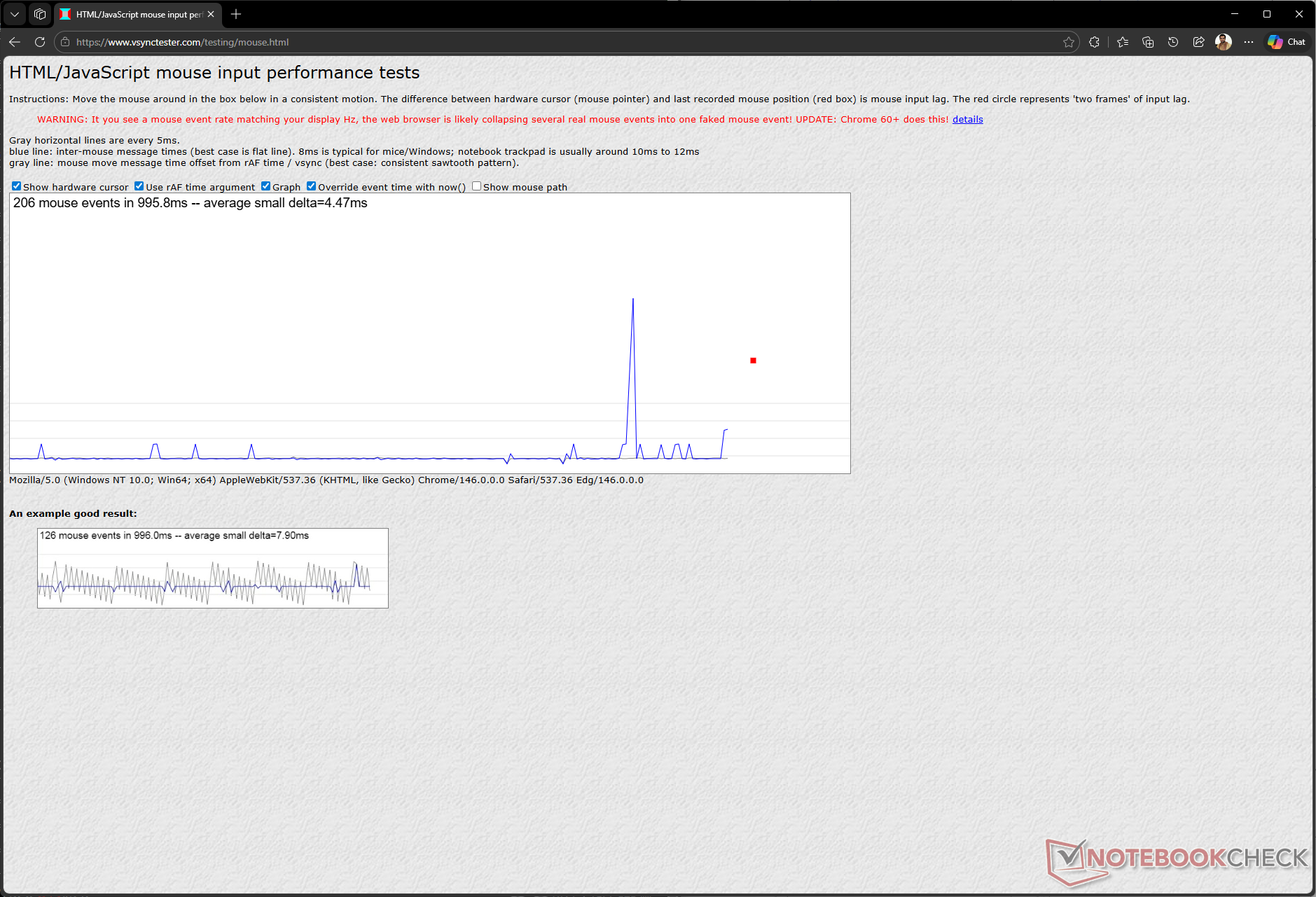Screen dimensions: 1316x897
Task: Open the Extensions puzzle icon
Action: click(1094, 42)
